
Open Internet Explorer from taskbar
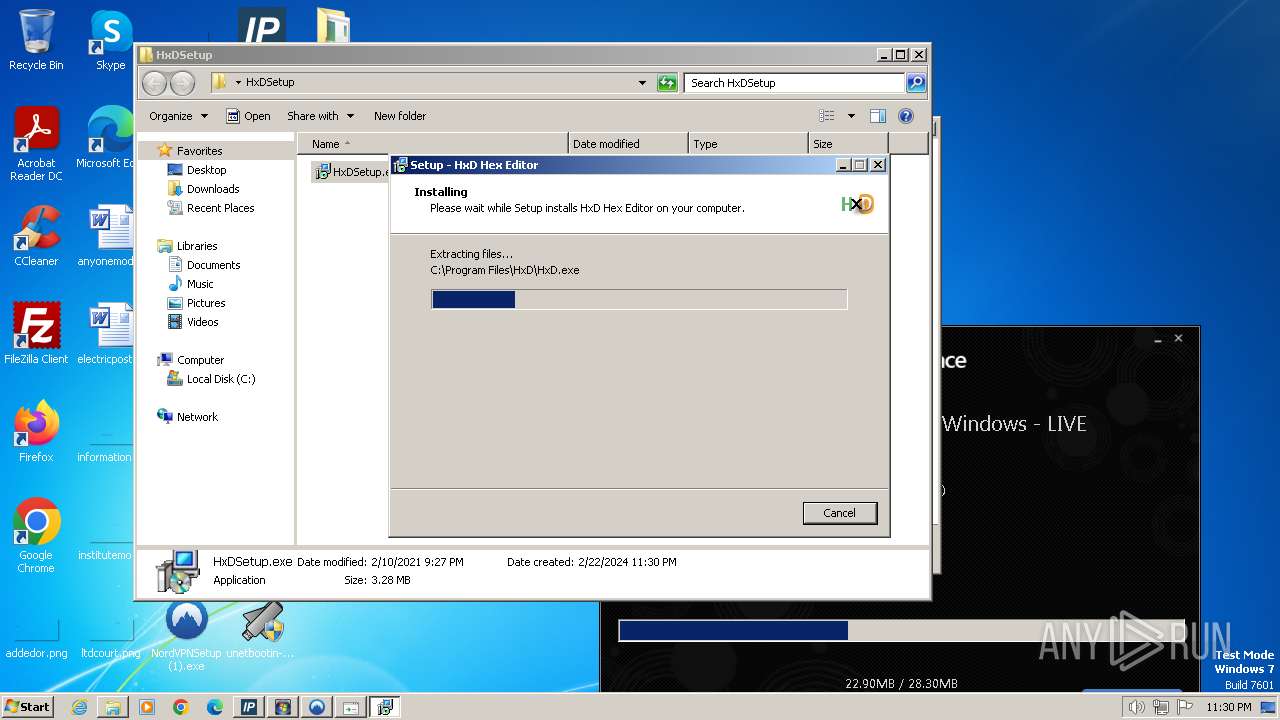[79, 707]
